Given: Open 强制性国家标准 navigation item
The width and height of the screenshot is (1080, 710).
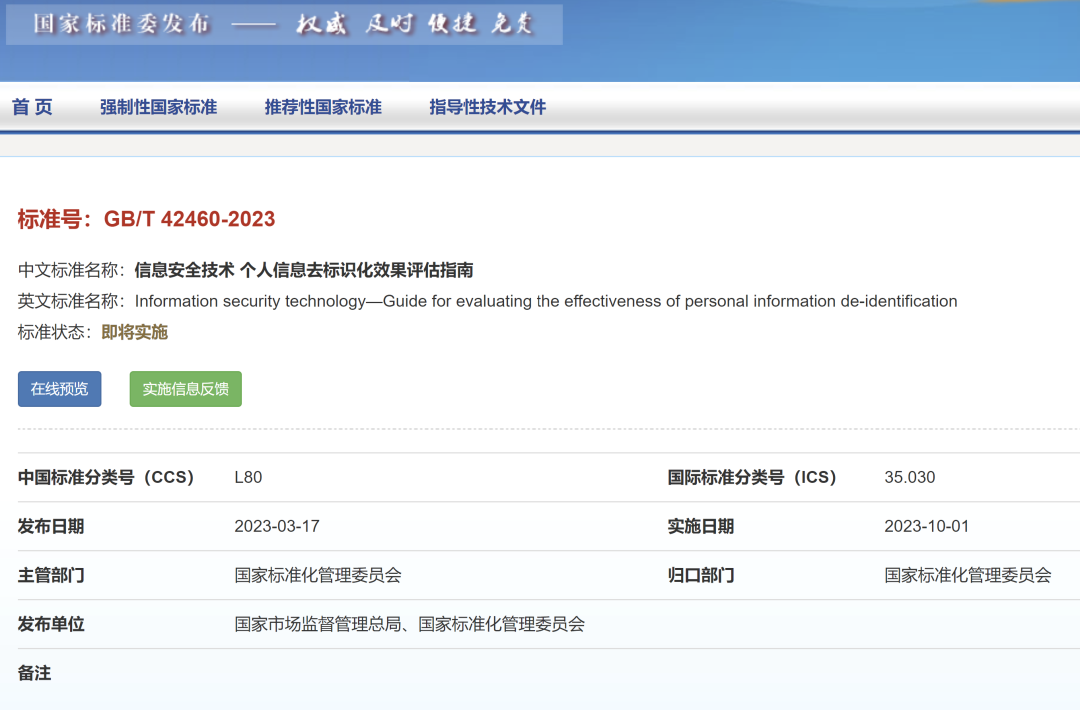Looking at the screenshot, I should [158, 107].
